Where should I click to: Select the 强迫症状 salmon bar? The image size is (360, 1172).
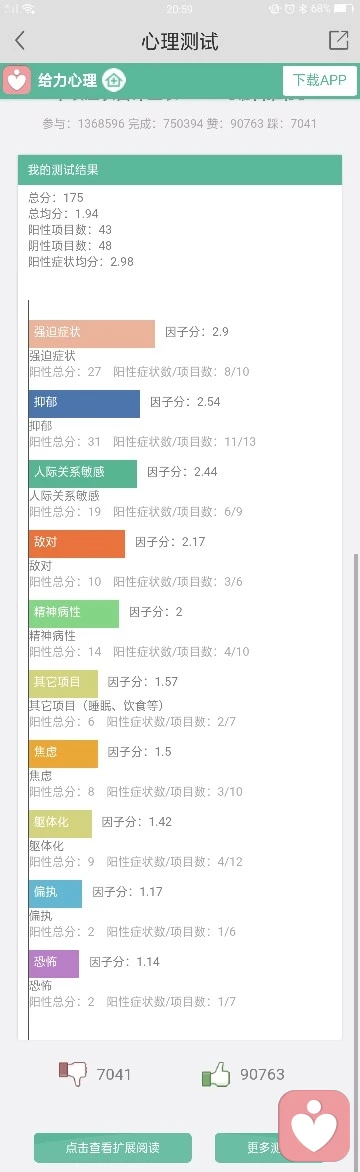tap(92, 333)
